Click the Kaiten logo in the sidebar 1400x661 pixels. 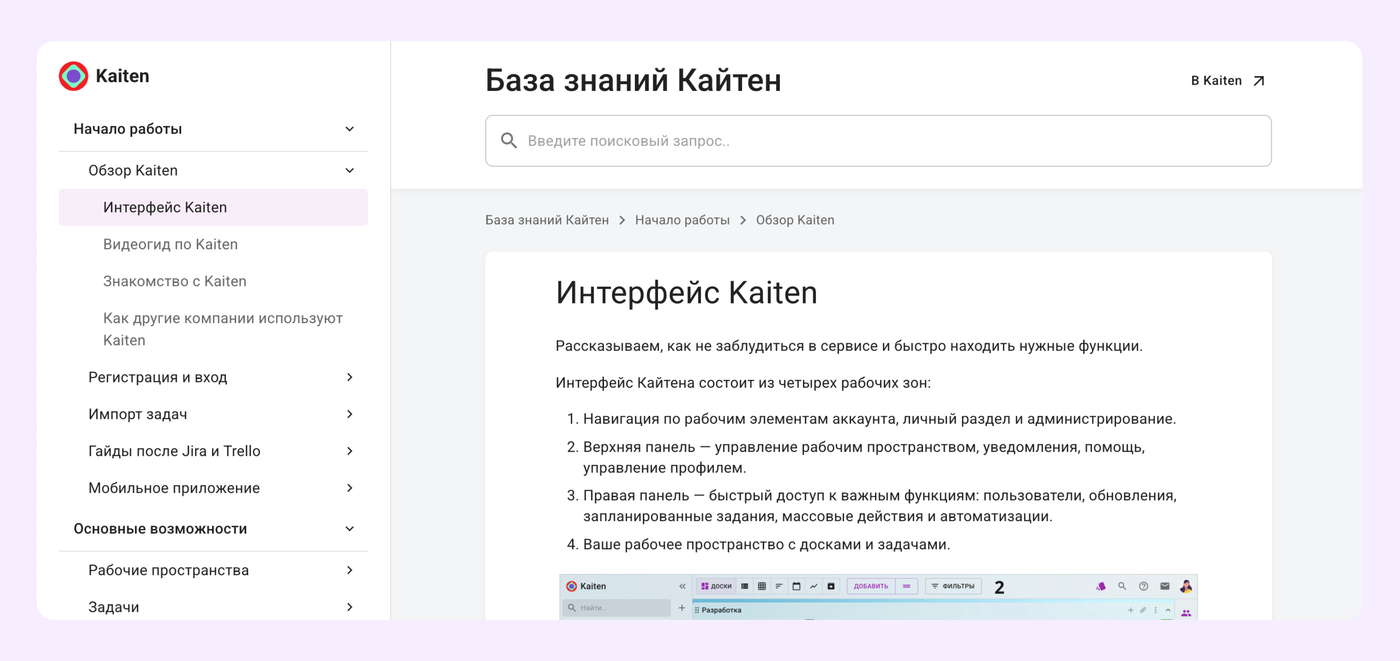point(74,76)
